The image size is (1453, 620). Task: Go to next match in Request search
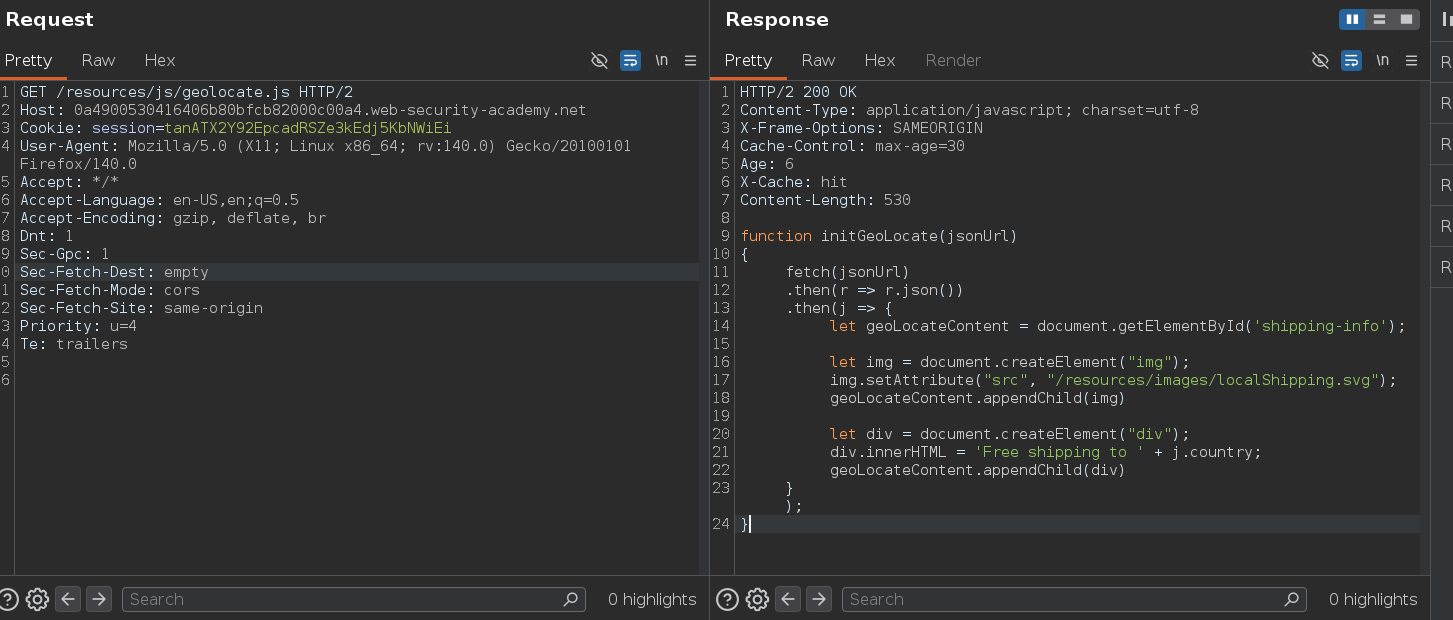[x=98, y=599]
